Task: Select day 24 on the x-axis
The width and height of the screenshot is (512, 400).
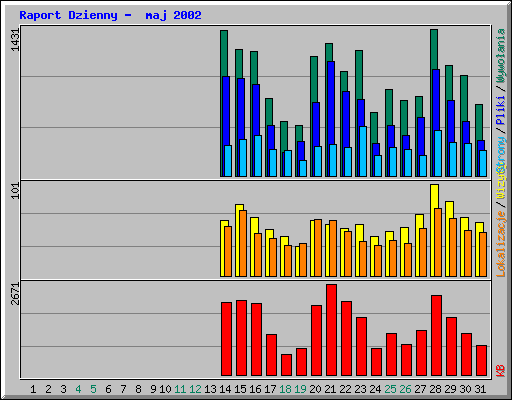Action: click(x=375, y=389)
